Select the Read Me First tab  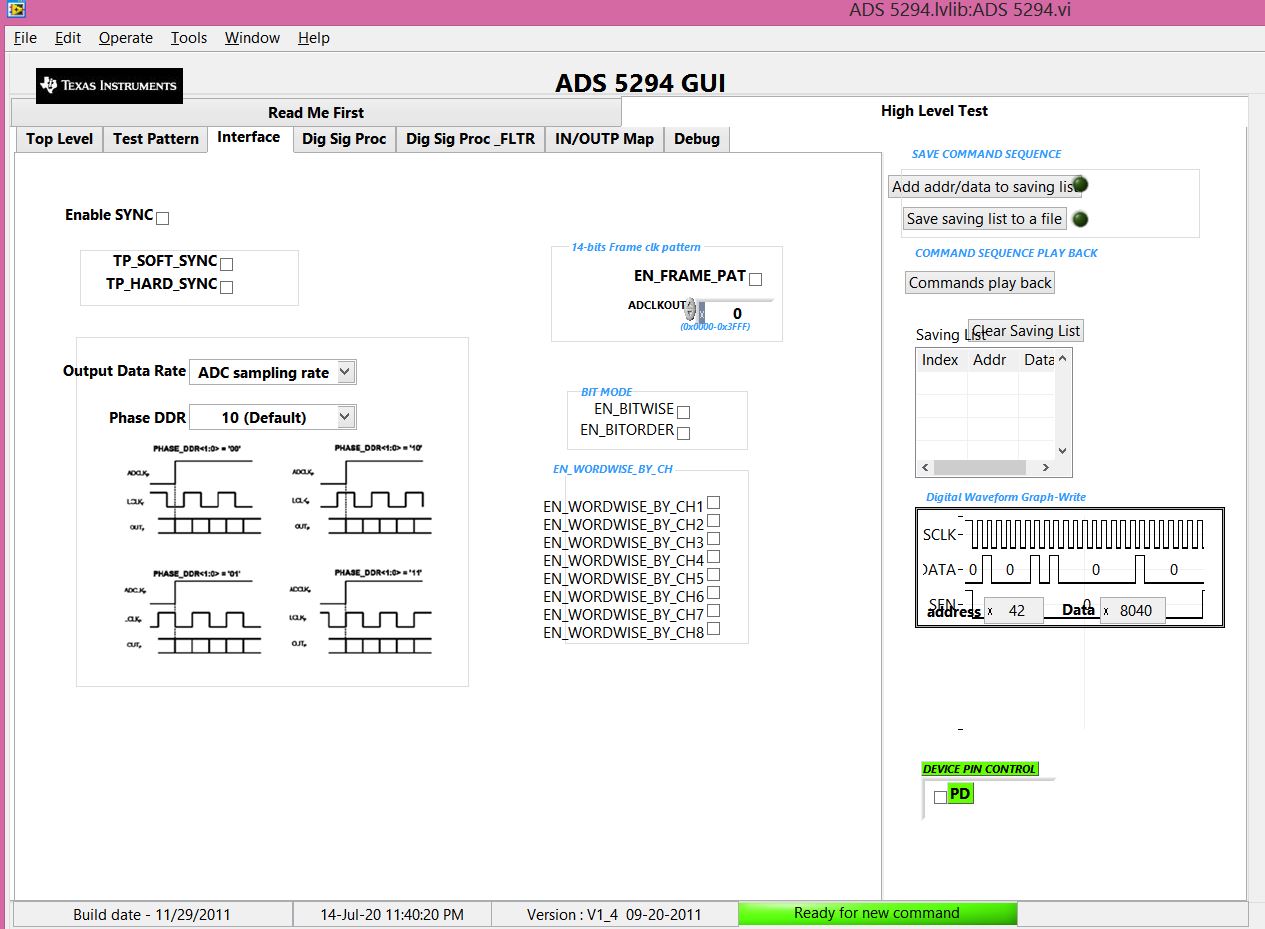(316, 112)
